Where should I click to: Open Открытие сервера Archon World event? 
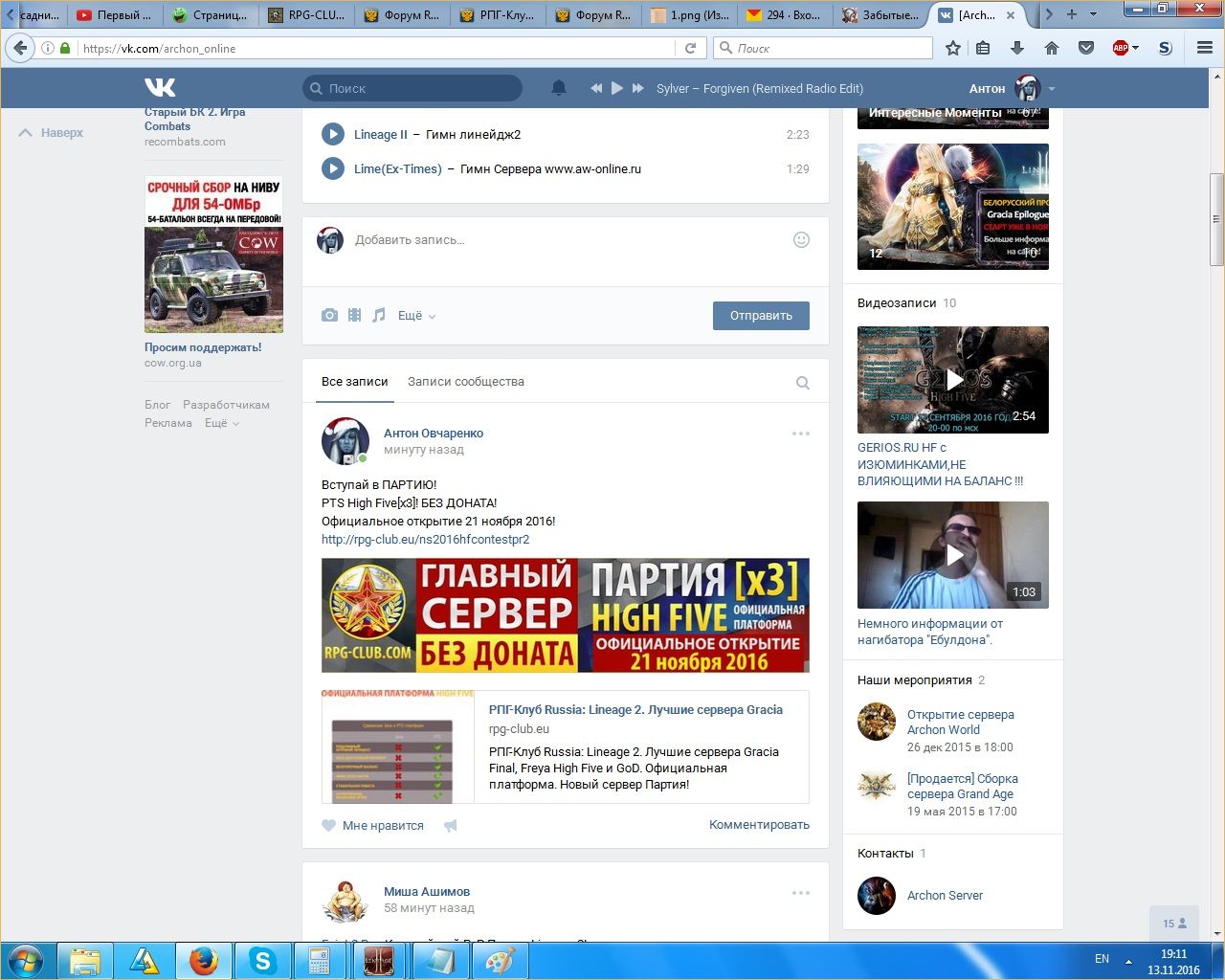pyautogui.click(x=961, y=723)
